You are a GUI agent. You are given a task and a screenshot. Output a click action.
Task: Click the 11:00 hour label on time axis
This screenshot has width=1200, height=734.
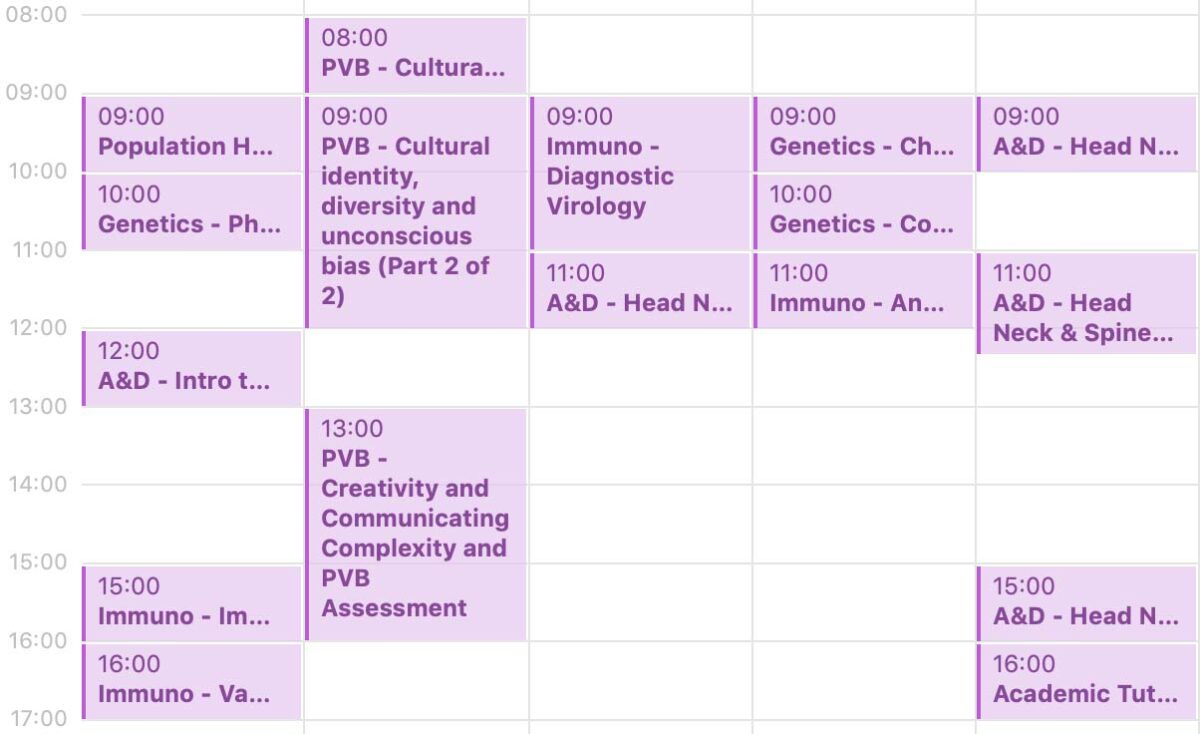pyautogui.click(x=38, y=249)
